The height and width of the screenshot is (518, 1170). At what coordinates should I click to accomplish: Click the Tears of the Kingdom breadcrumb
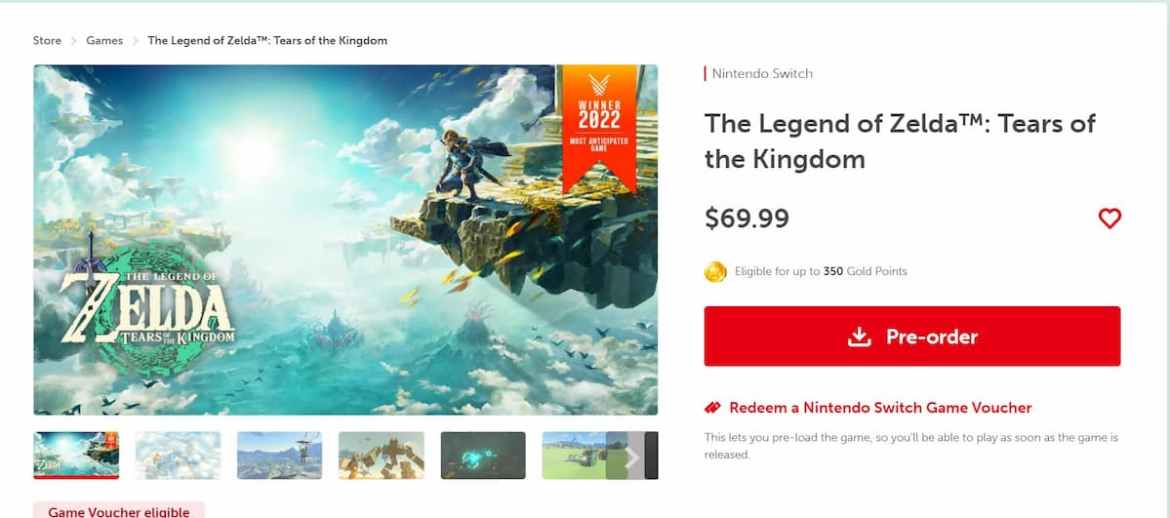[267, 40]
